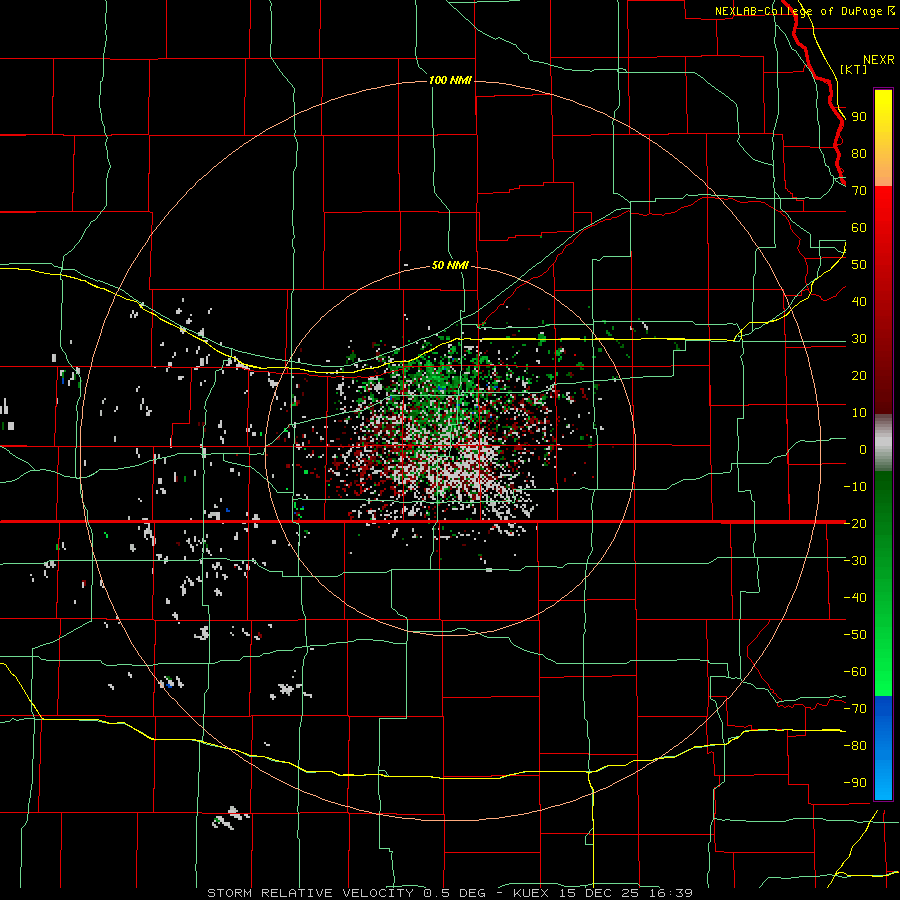Click the KUEX radar site identifier

[x=531, y=893]
